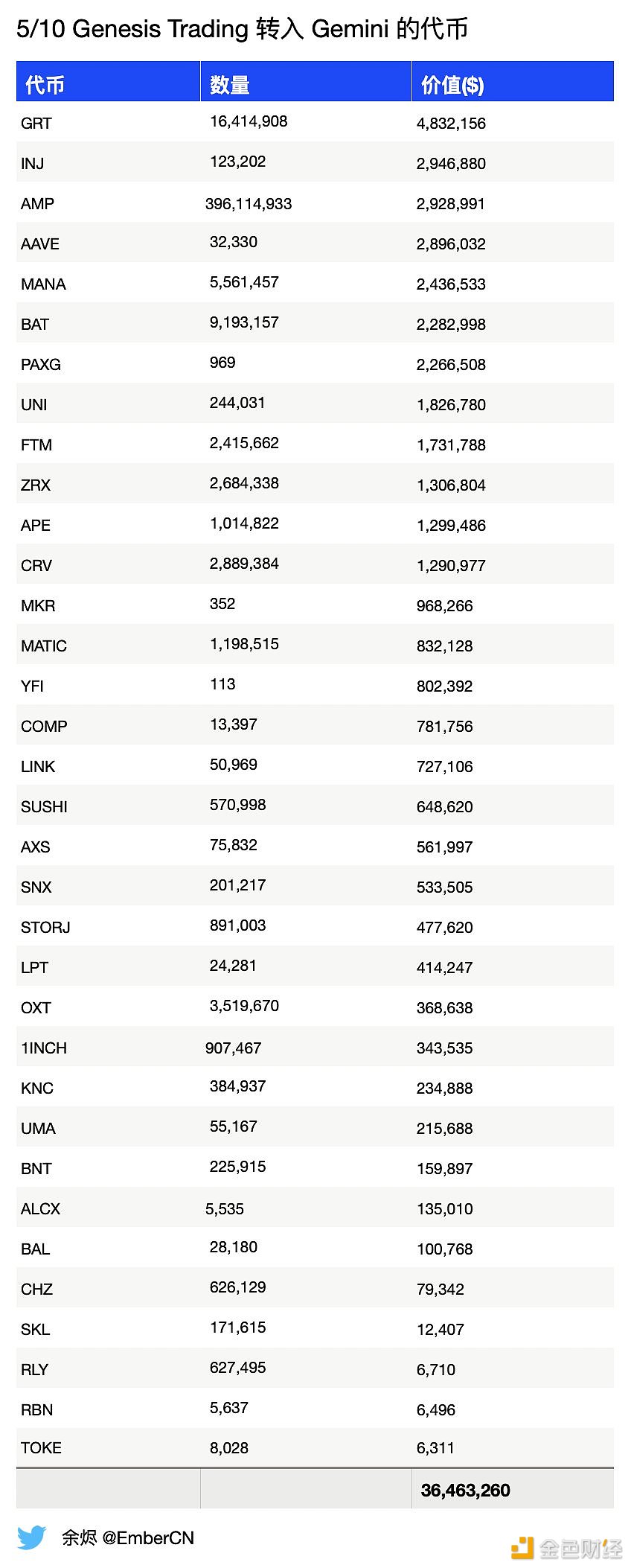The height and width of the screenshot is (1568, 631).
Task: Click the 代币 column header
Action: (x=45, y=85)
